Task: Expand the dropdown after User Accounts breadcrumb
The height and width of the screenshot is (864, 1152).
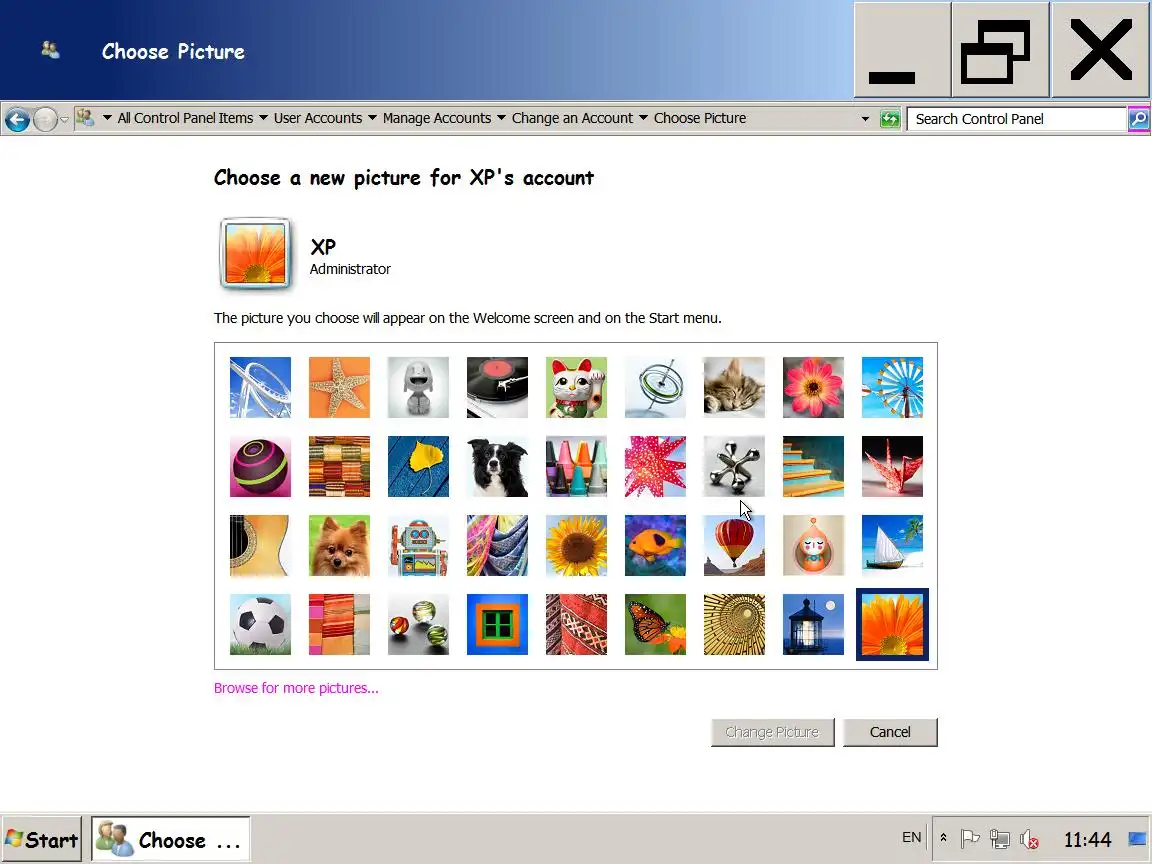Action: pos(372,118)
